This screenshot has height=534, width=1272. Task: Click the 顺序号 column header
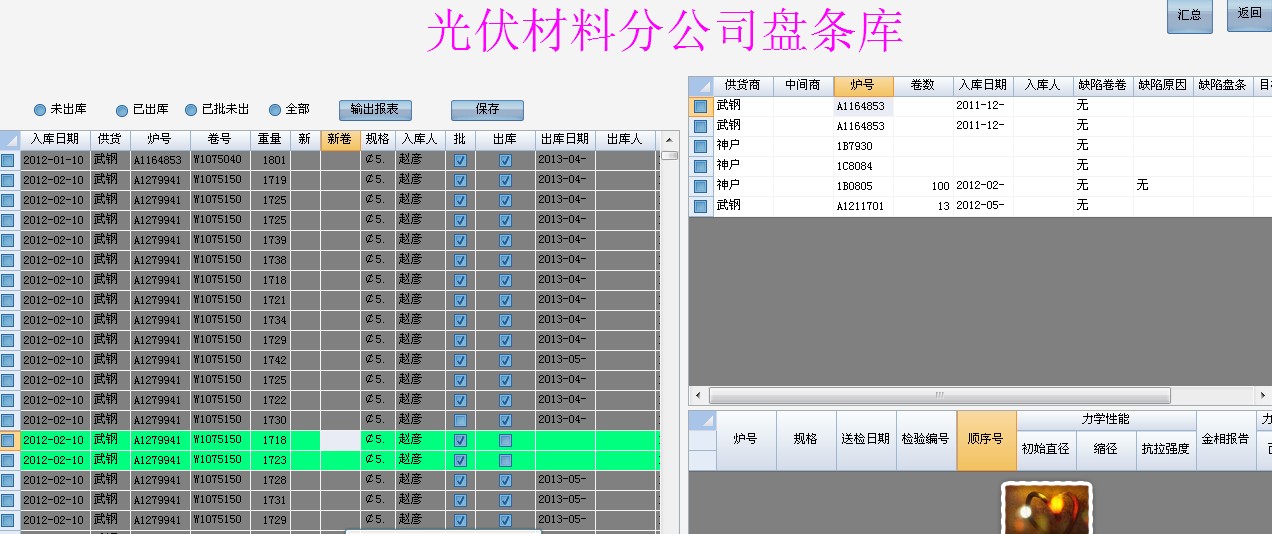(x=986, y=439)
